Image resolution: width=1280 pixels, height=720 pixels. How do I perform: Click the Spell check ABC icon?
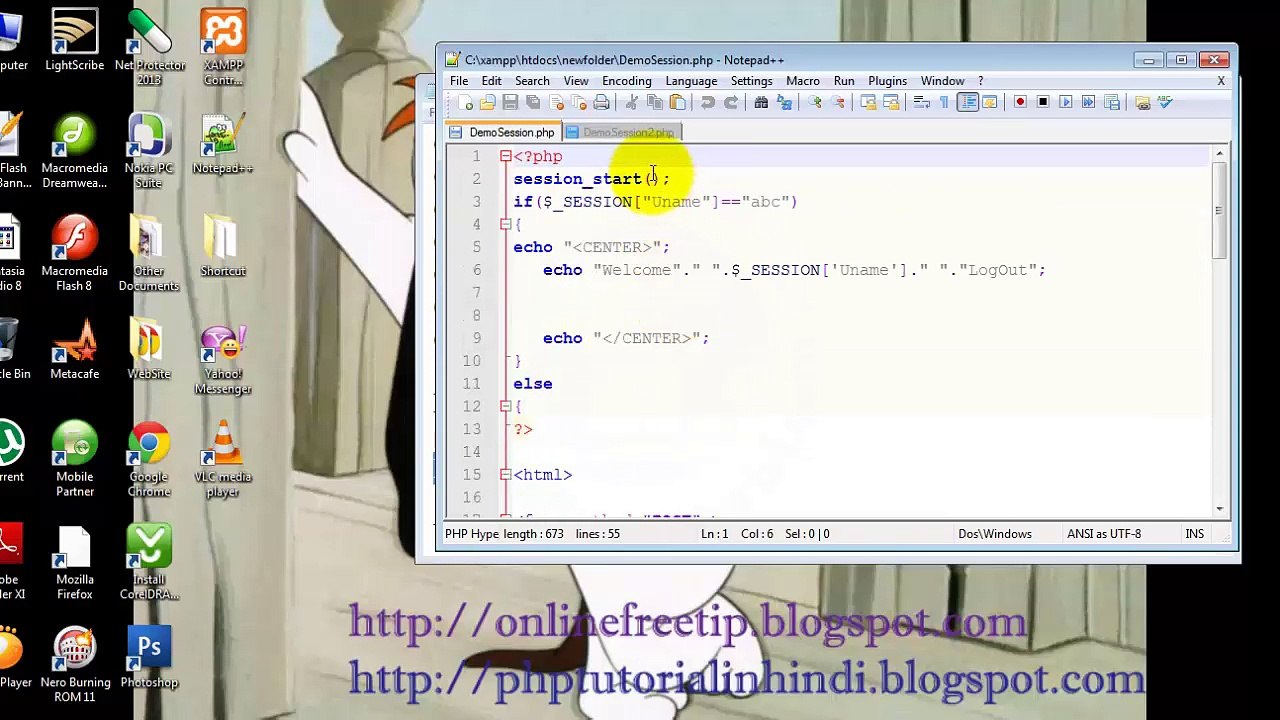pyautogui.click(x=1165, y=102)
